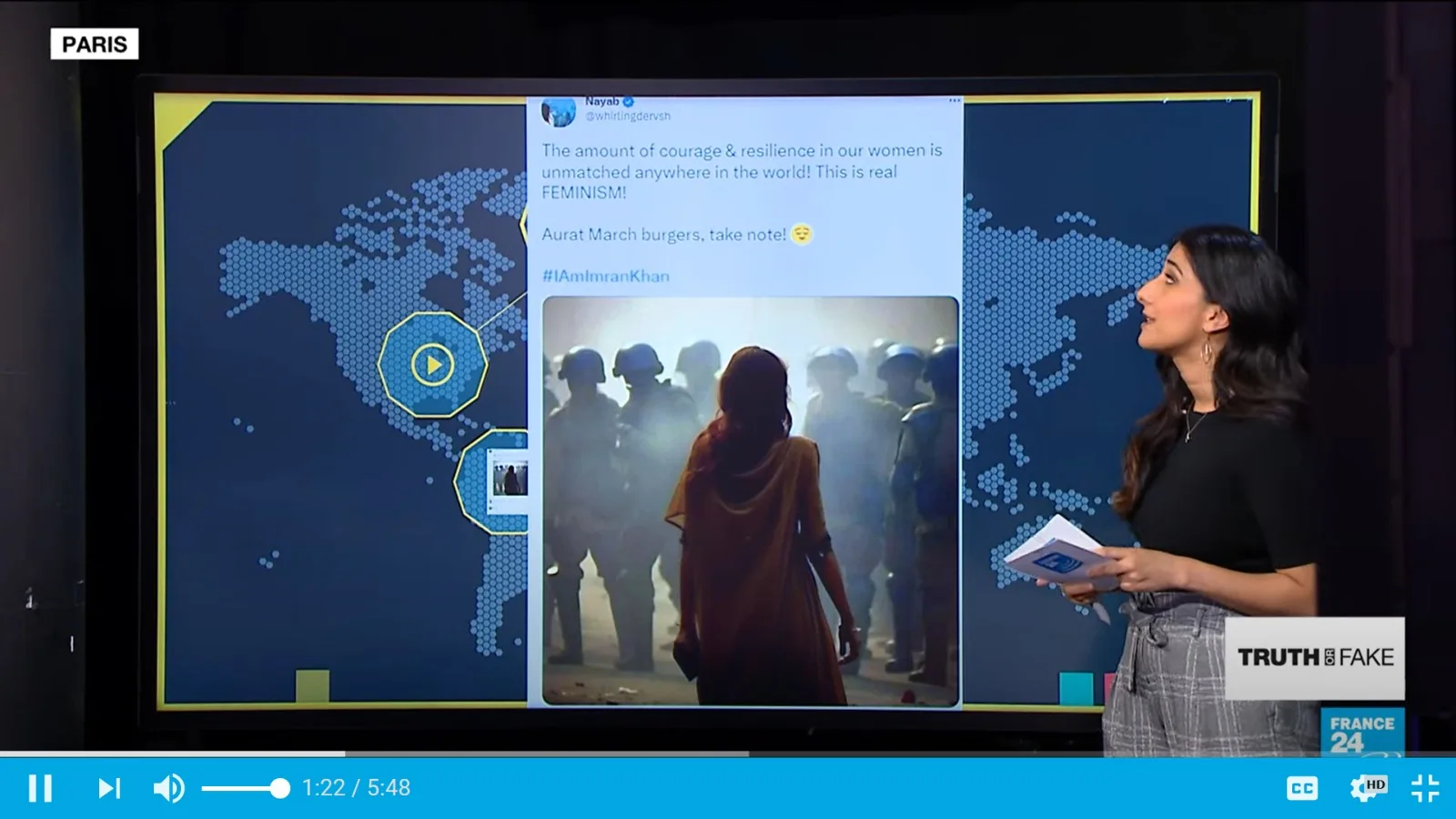This screenshot has height=819, width=1456.
Task: Click the Truth or Fake logo
Action: (1315, 657)
